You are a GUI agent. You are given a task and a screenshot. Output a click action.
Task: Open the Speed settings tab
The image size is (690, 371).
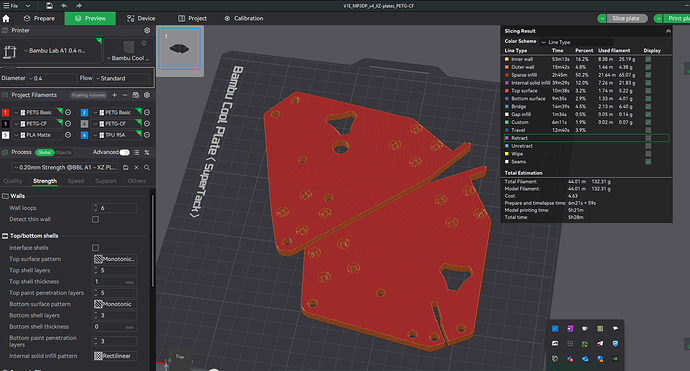76,181
